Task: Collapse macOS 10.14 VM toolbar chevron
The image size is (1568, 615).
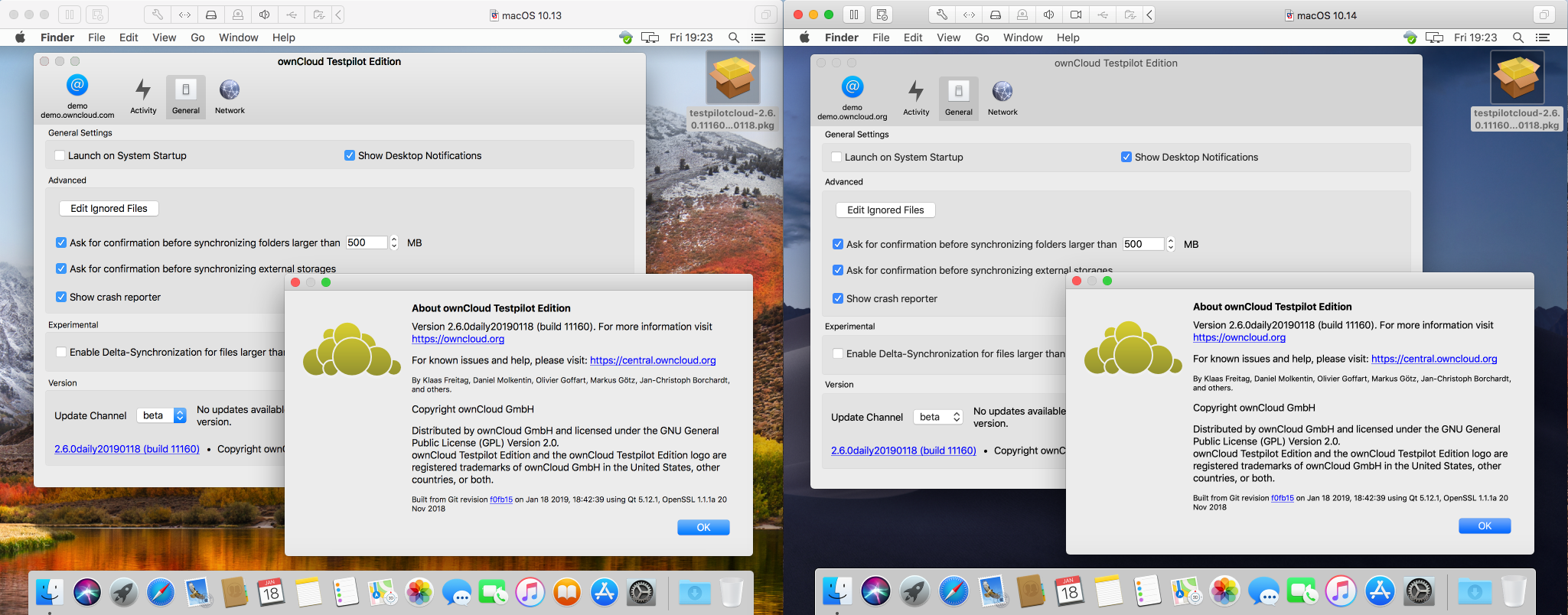Action: click(1149, 15)
